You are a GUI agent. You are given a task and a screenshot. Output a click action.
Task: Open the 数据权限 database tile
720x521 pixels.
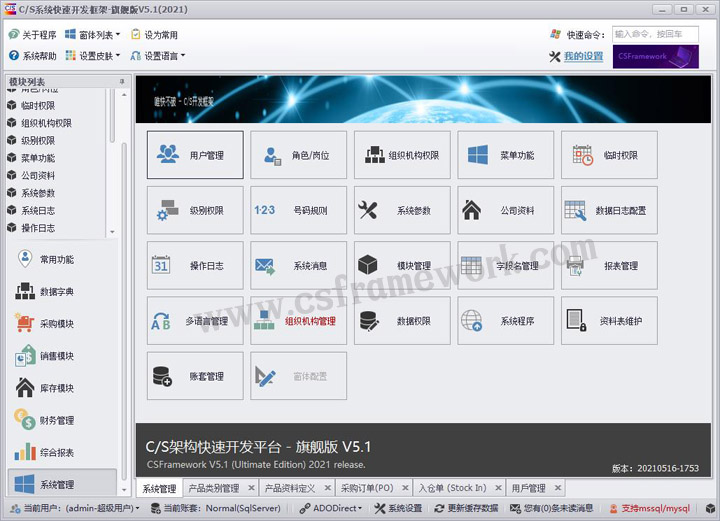point(402,321)
